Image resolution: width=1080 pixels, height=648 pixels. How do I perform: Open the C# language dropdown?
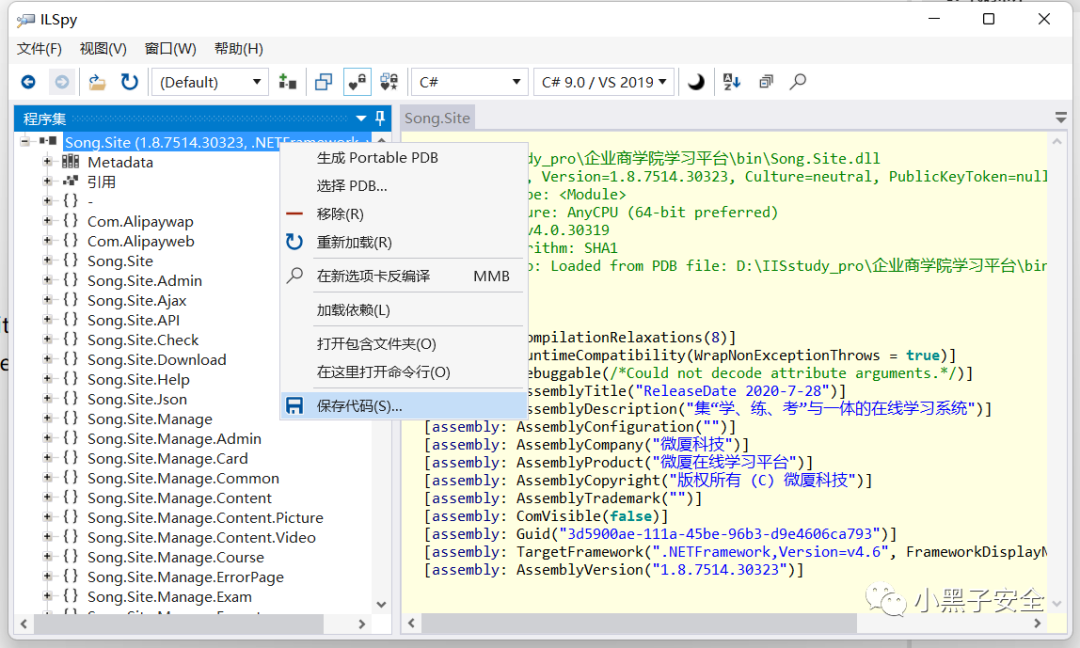(469, 82)
